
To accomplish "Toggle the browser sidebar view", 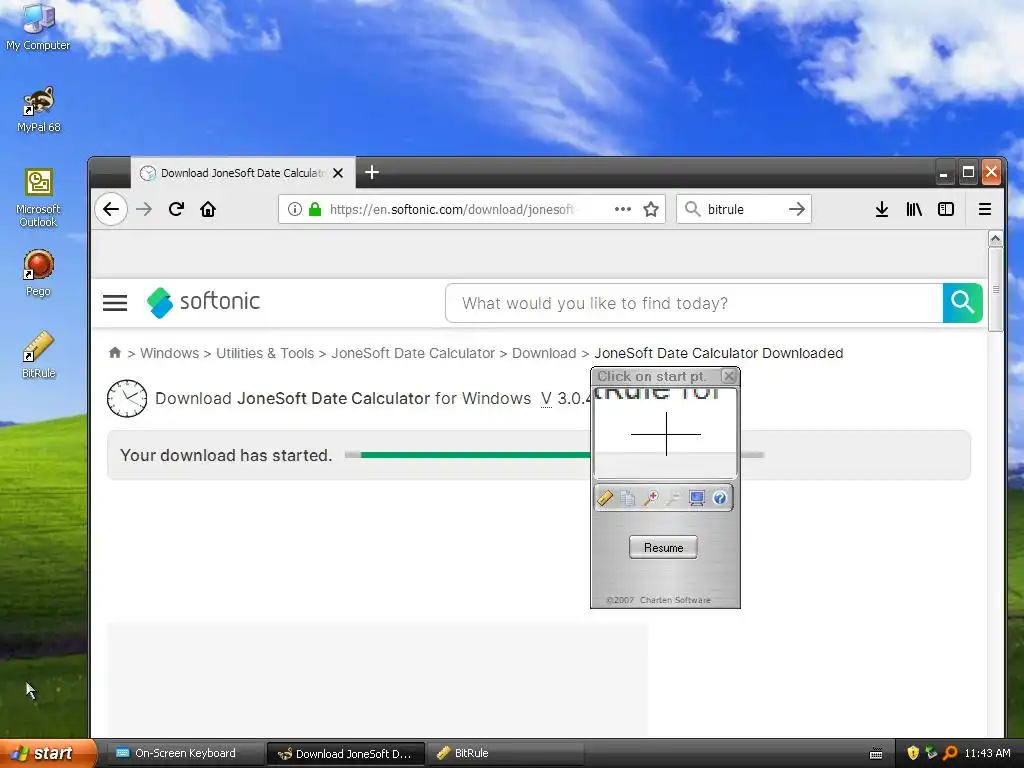I will pyautogui.click(x=946, y=209).
